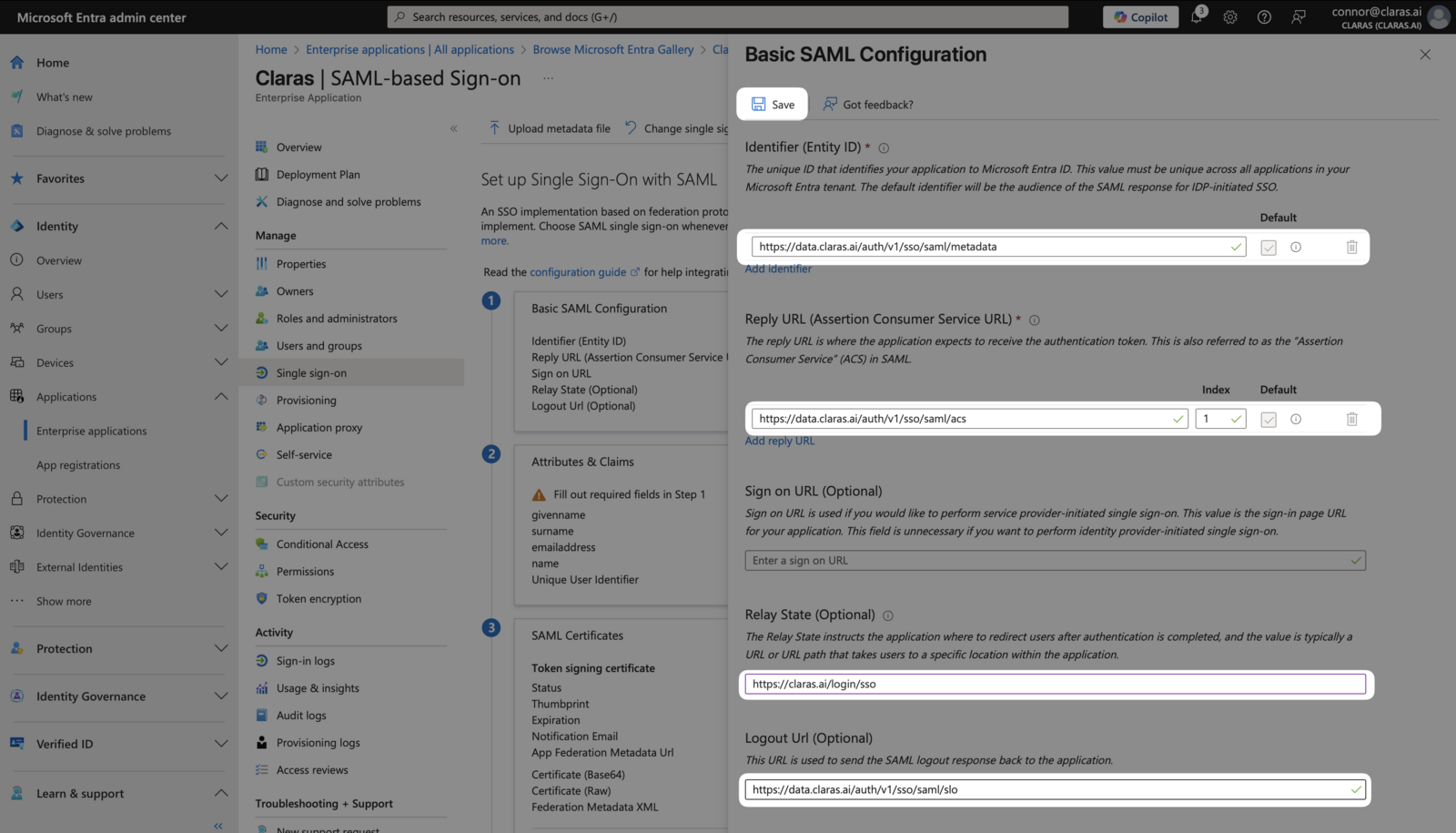Expand the Devices chevron
This screenshot has height=833, width=1456.
(220, 362)
